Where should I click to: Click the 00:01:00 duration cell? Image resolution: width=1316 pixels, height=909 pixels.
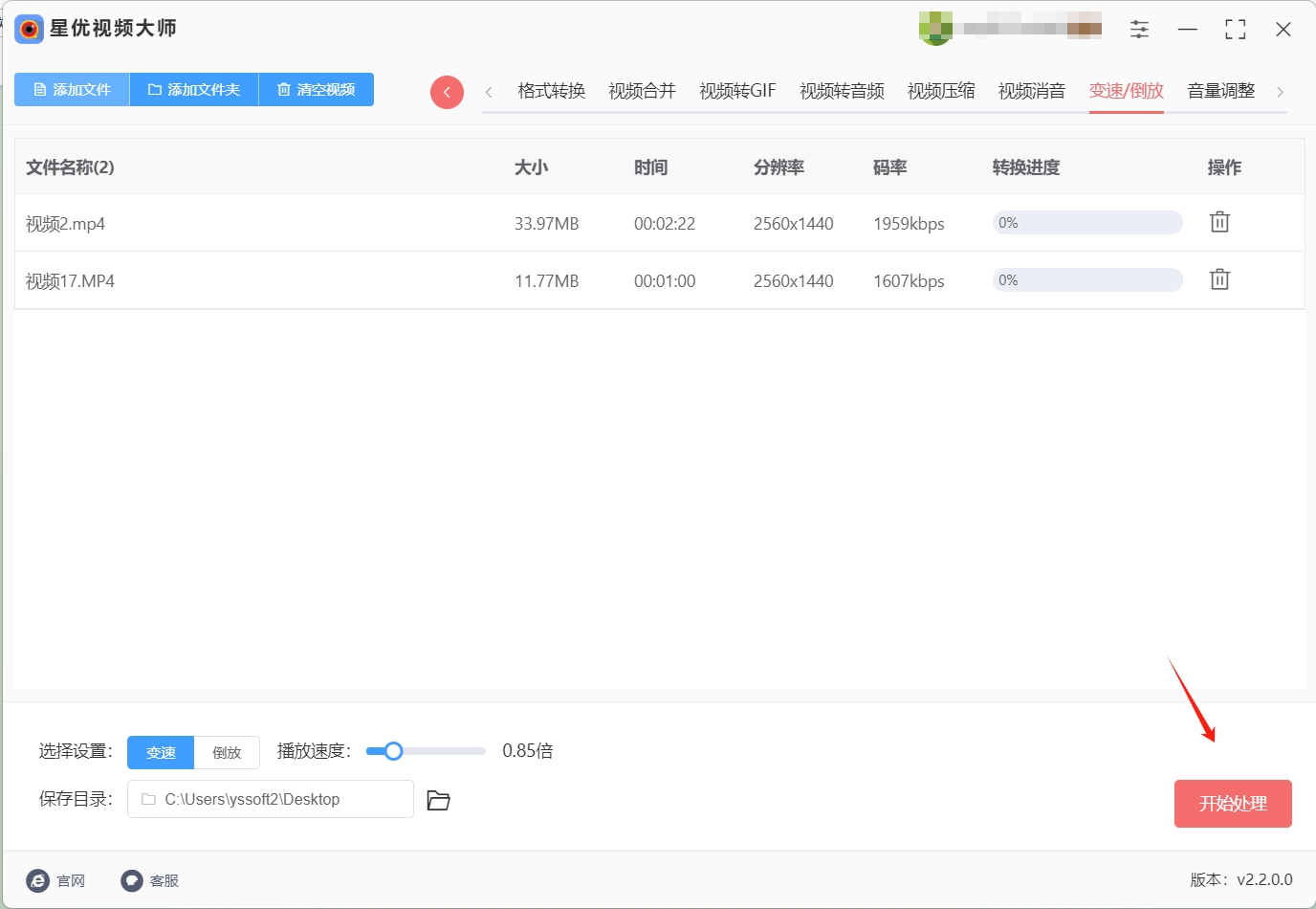point(665,281)
